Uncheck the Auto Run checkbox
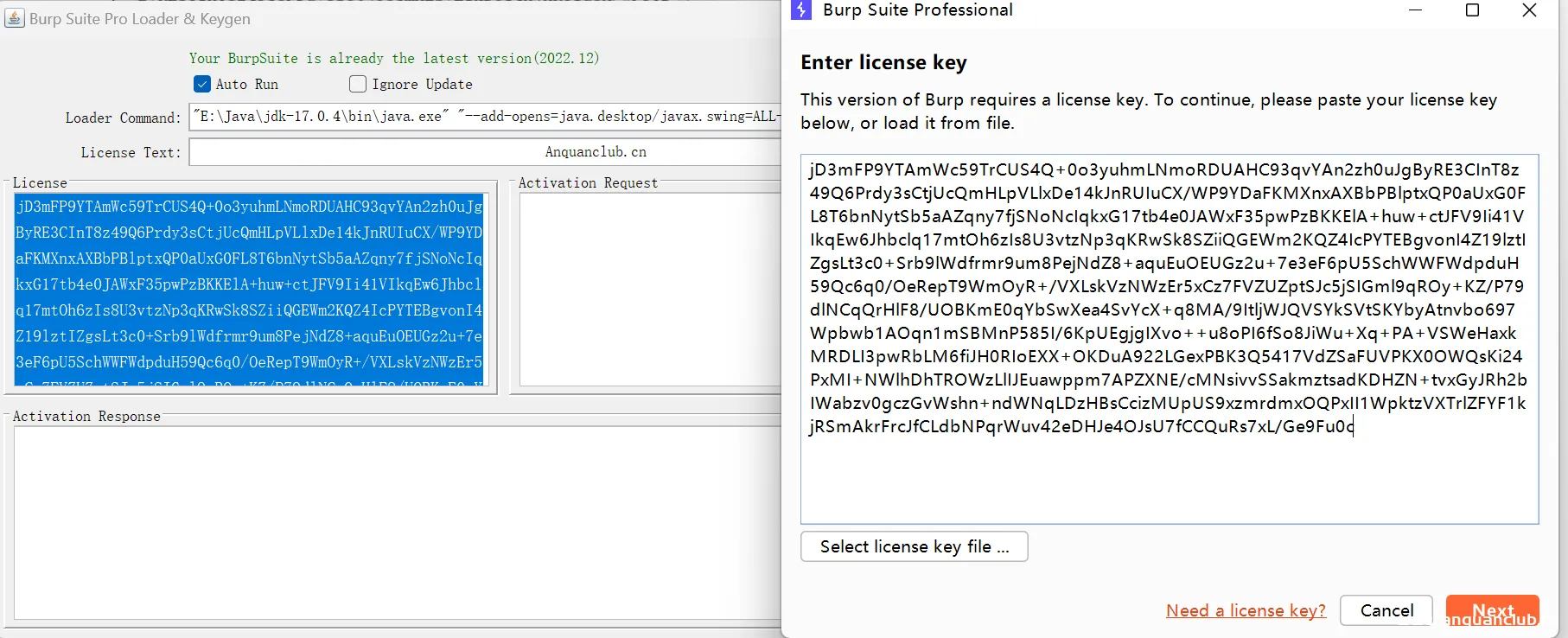The height and width of the screenshot is (638, 1568). click(x=202, y=84)
